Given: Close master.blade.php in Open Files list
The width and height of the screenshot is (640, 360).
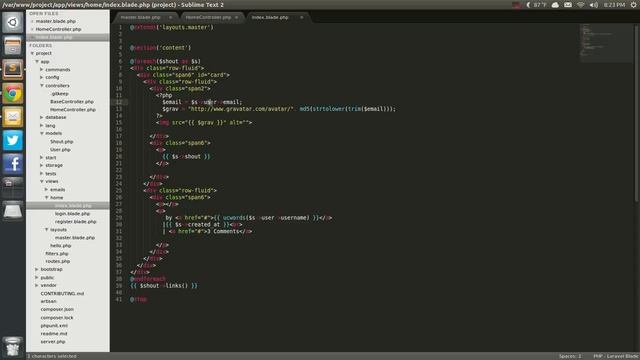Looking at the screenshot, I should (x=32, y=21).
